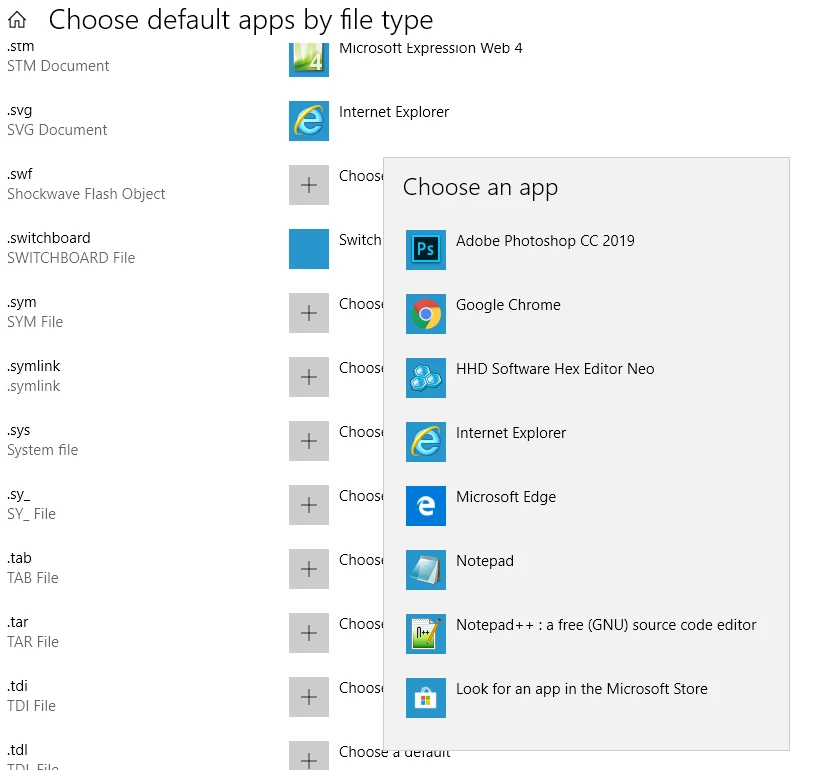The image size is (832, 770).
Task: Click the Choose an app heading
Action: pos(480,187)
